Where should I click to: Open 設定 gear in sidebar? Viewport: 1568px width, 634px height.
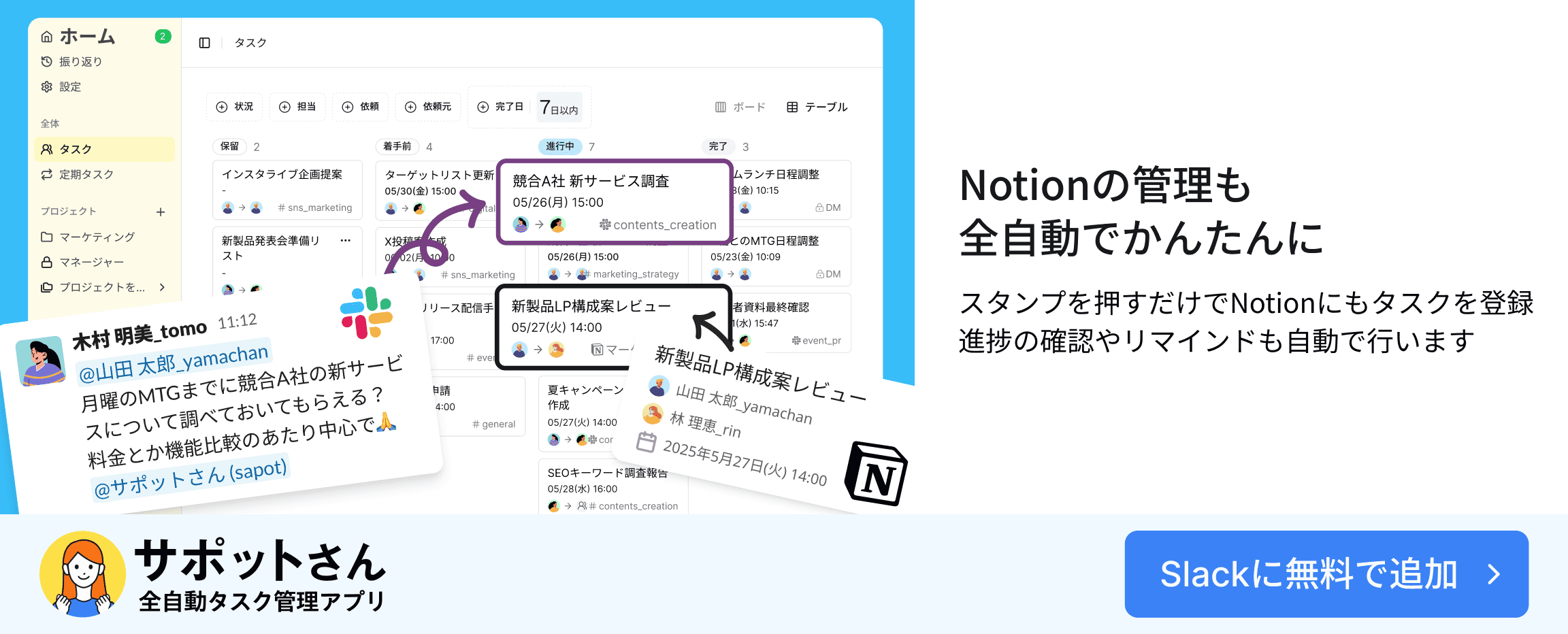tap(46, 86)
